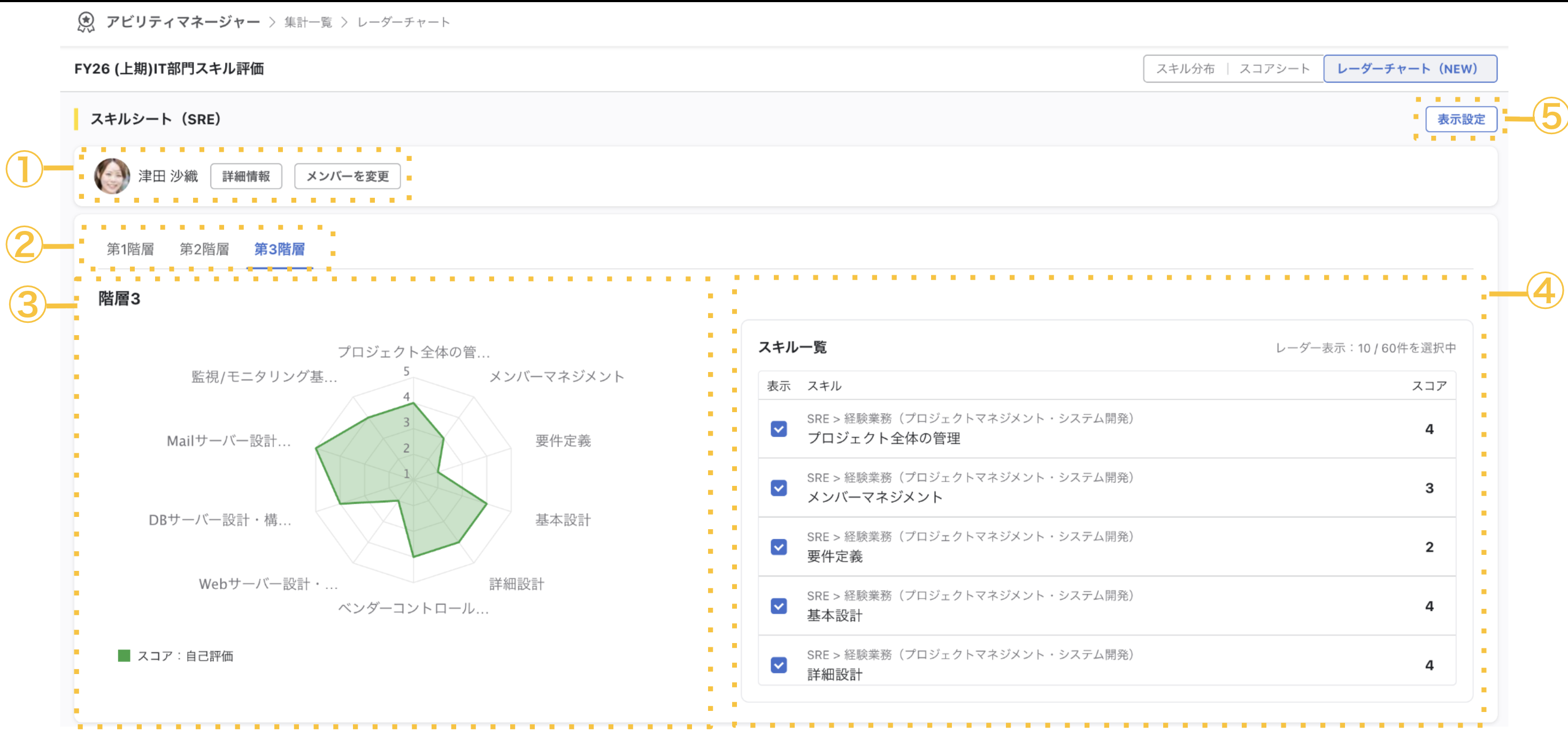Image resolution: width=1568 pixels, height=743 pixels.
Task: Open 詳細情報 for the member
Action: point(246,176)
